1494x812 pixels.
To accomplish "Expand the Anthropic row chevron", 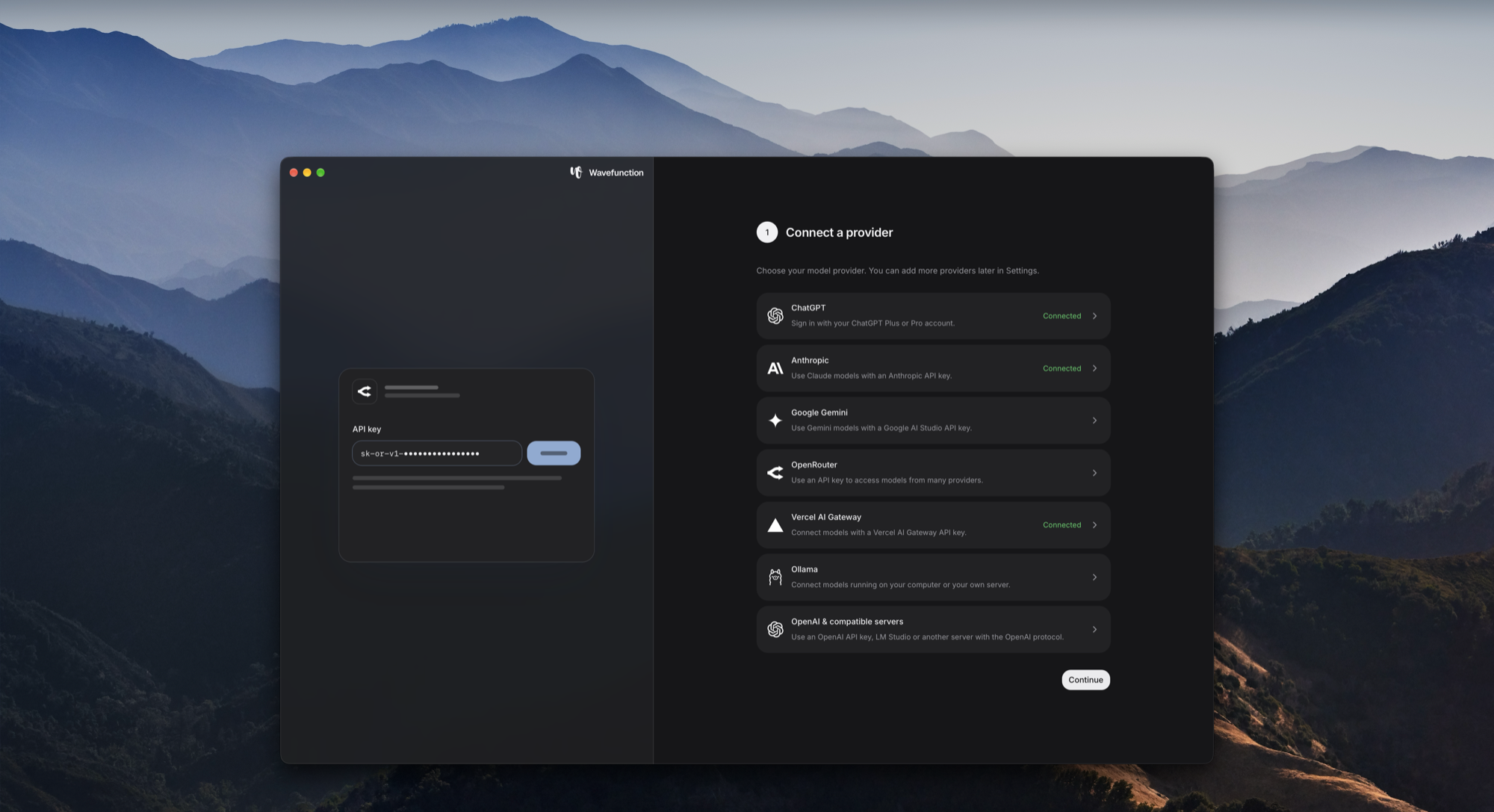I will point(1094,368).
